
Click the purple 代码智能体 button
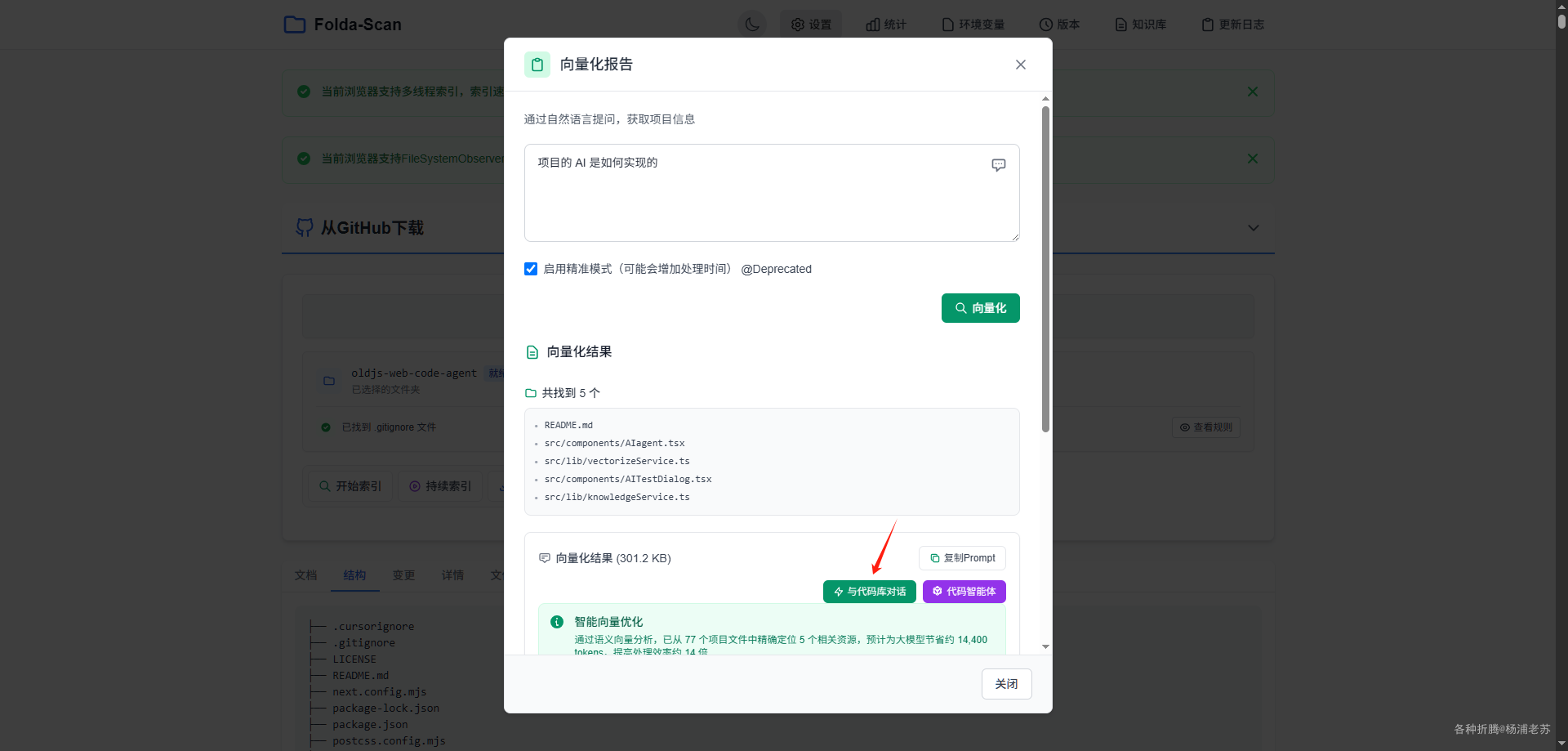tap(964, 592)
